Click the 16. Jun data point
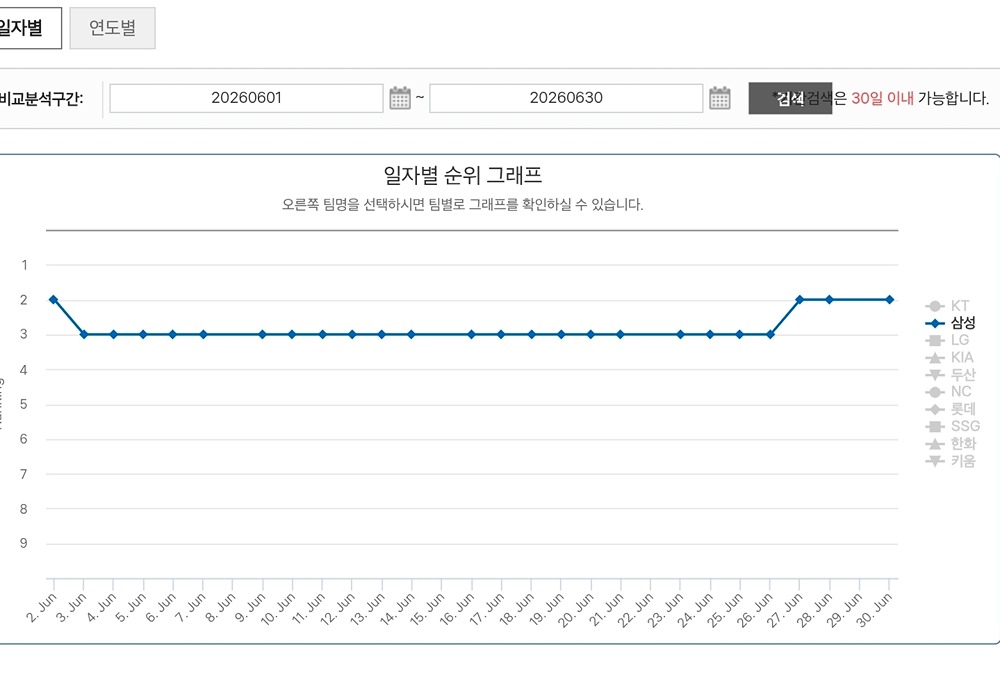 pyautogui.click(x=471, y=334)
